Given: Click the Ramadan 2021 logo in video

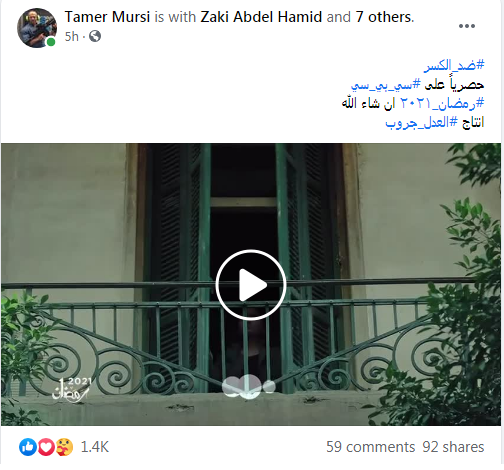Looking at the screenshot, I should point(71,389).
